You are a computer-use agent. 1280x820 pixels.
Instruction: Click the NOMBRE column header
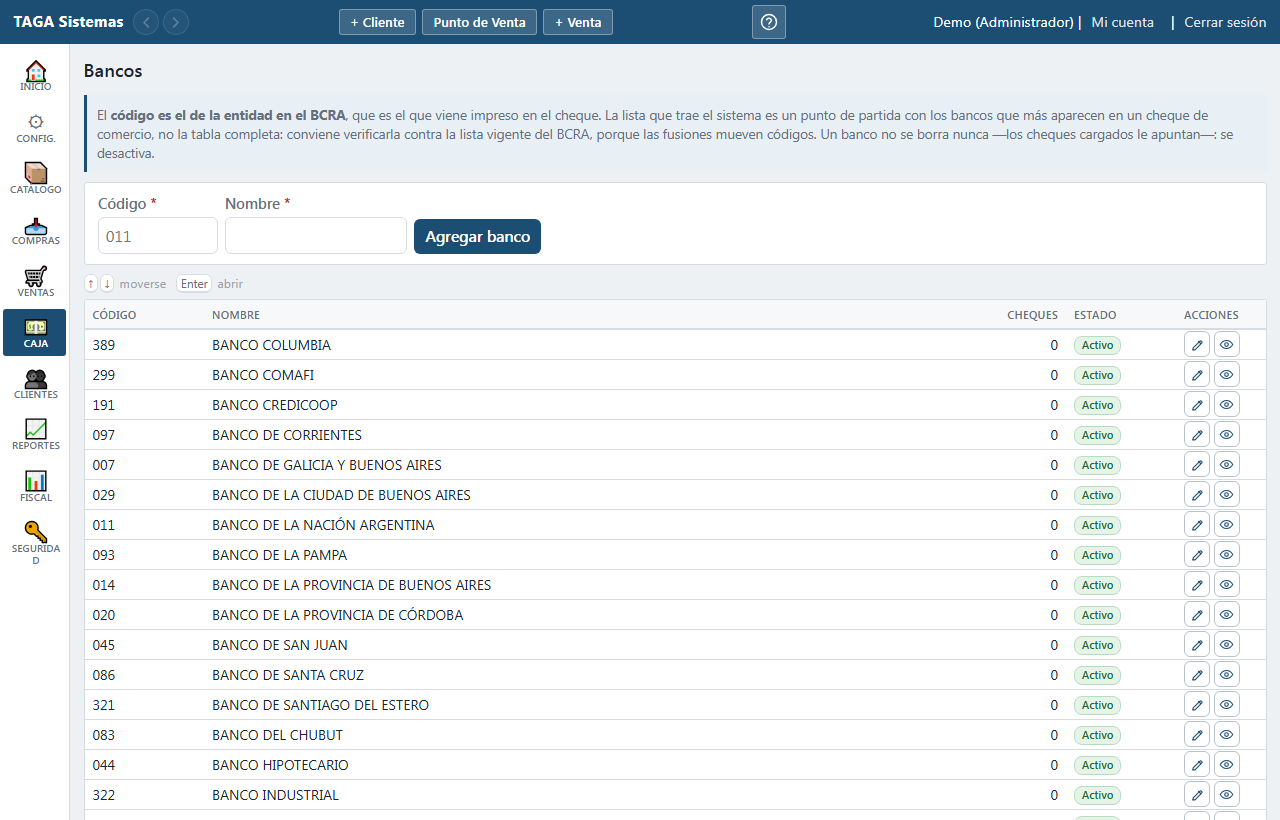coord(236,315)
